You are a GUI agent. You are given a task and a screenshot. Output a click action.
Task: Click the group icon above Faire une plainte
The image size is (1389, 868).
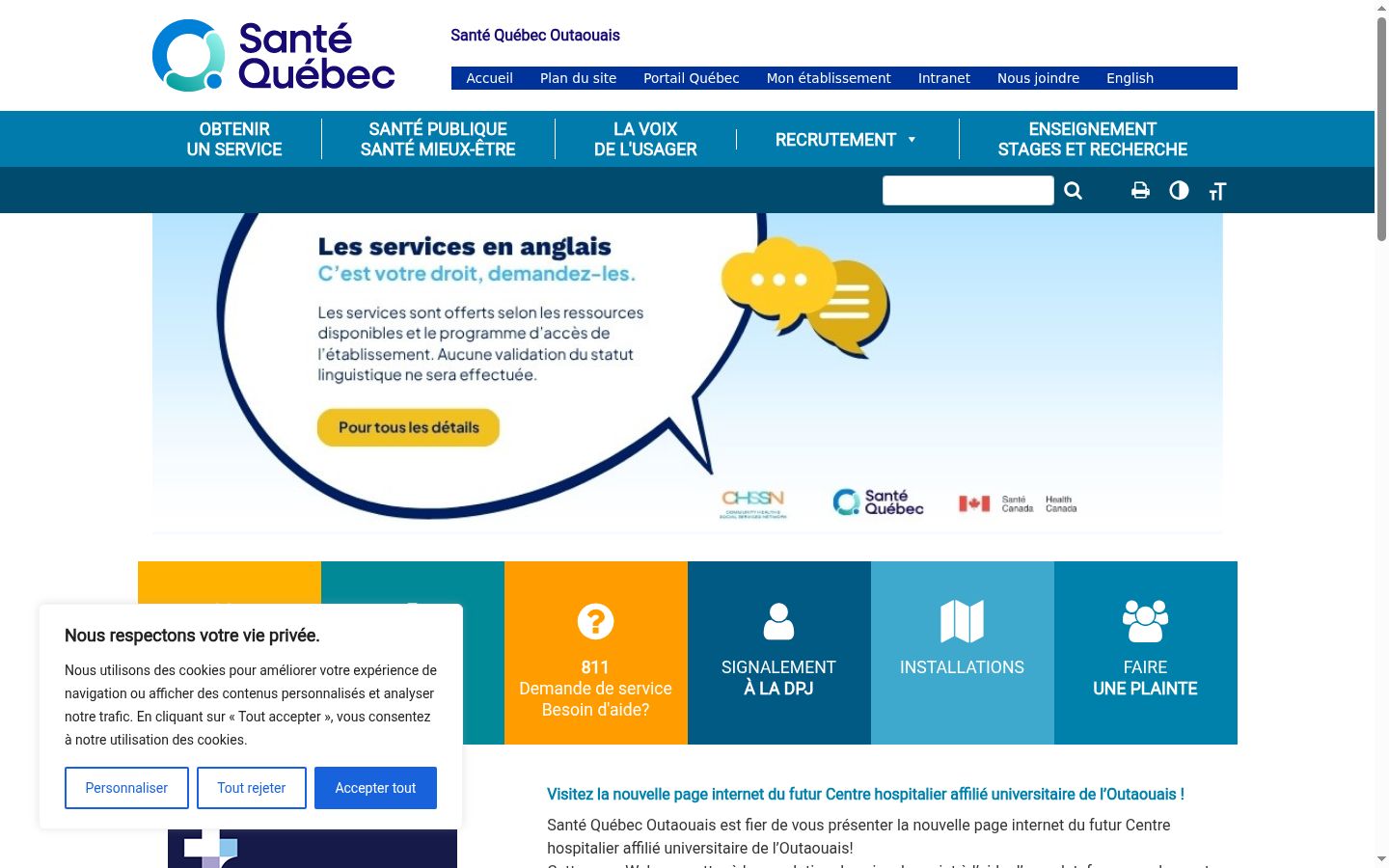1145,621
